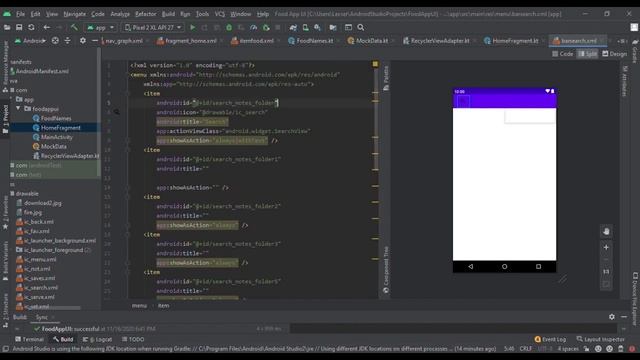Open the Terminal tool window
This screenshot has height=360, width=640.
(x=29, y=339)
